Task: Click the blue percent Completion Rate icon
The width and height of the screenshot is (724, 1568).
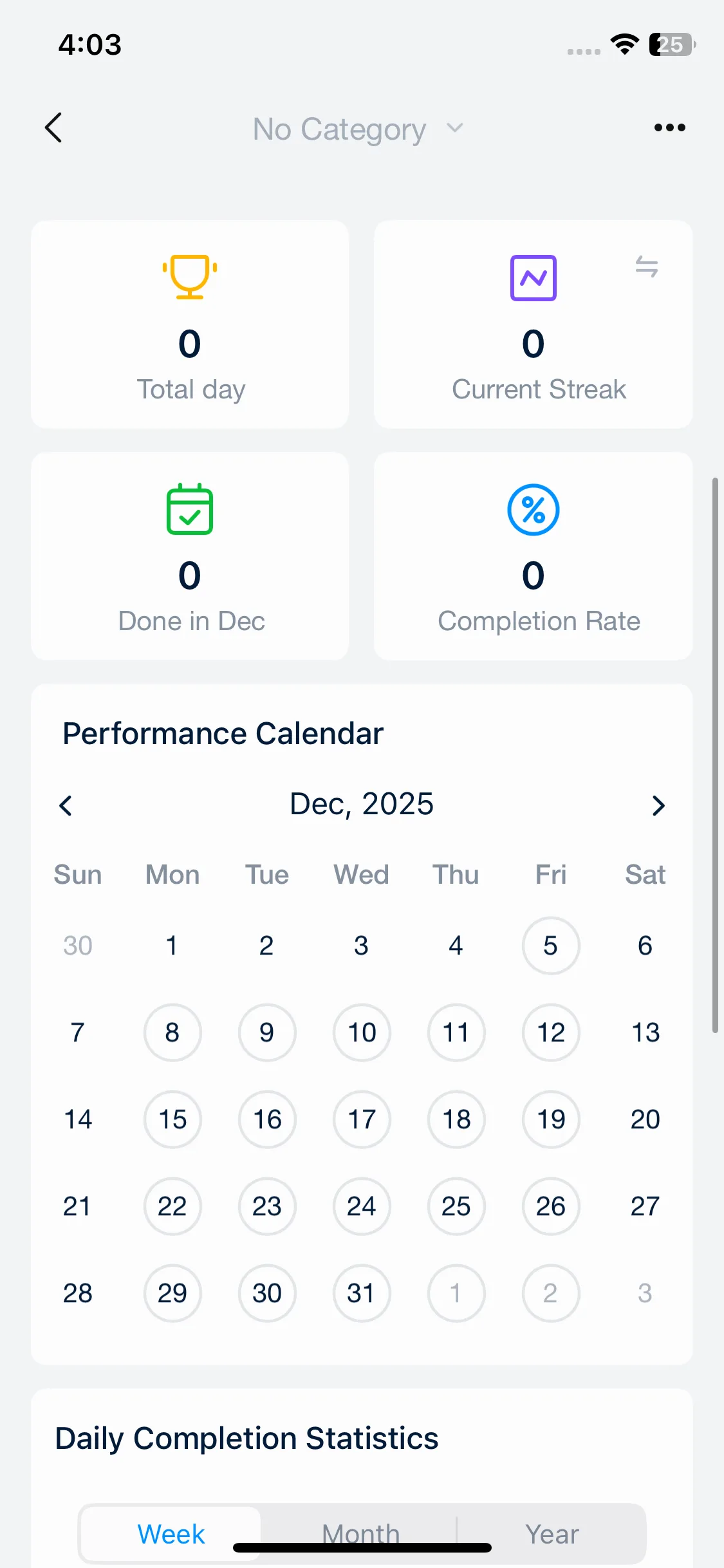Action: tap(533, 510)
